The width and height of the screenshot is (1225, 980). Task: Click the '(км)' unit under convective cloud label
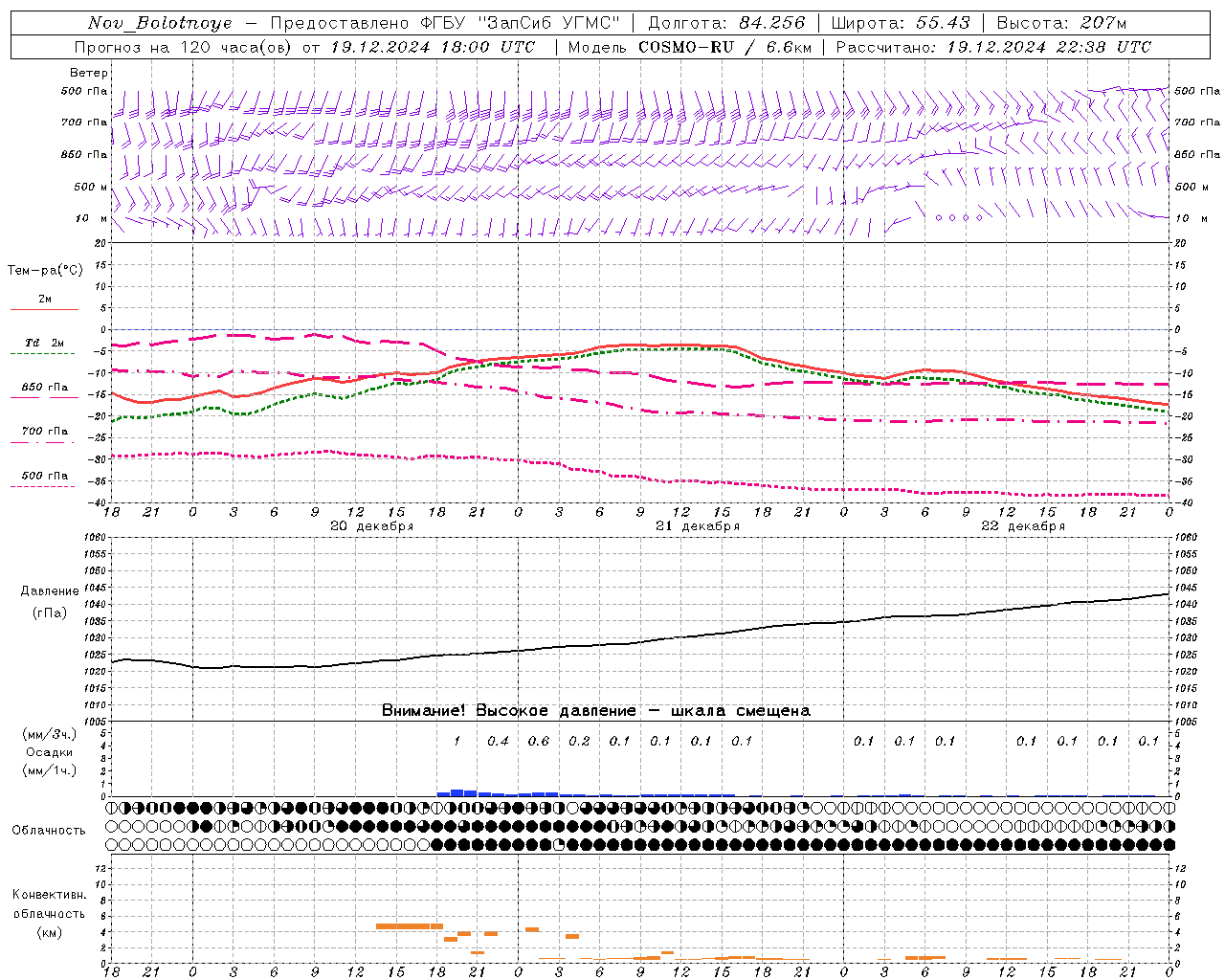tap(49, 932)
